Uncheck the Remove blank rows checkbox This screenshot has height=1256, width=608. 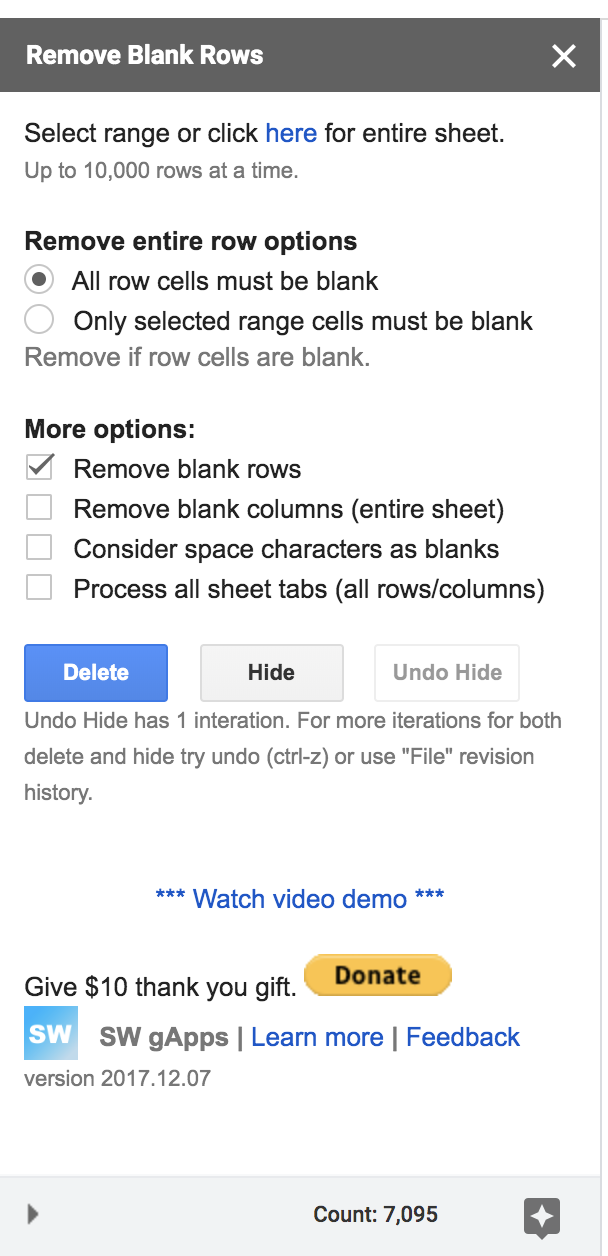[x=40, y=468]
